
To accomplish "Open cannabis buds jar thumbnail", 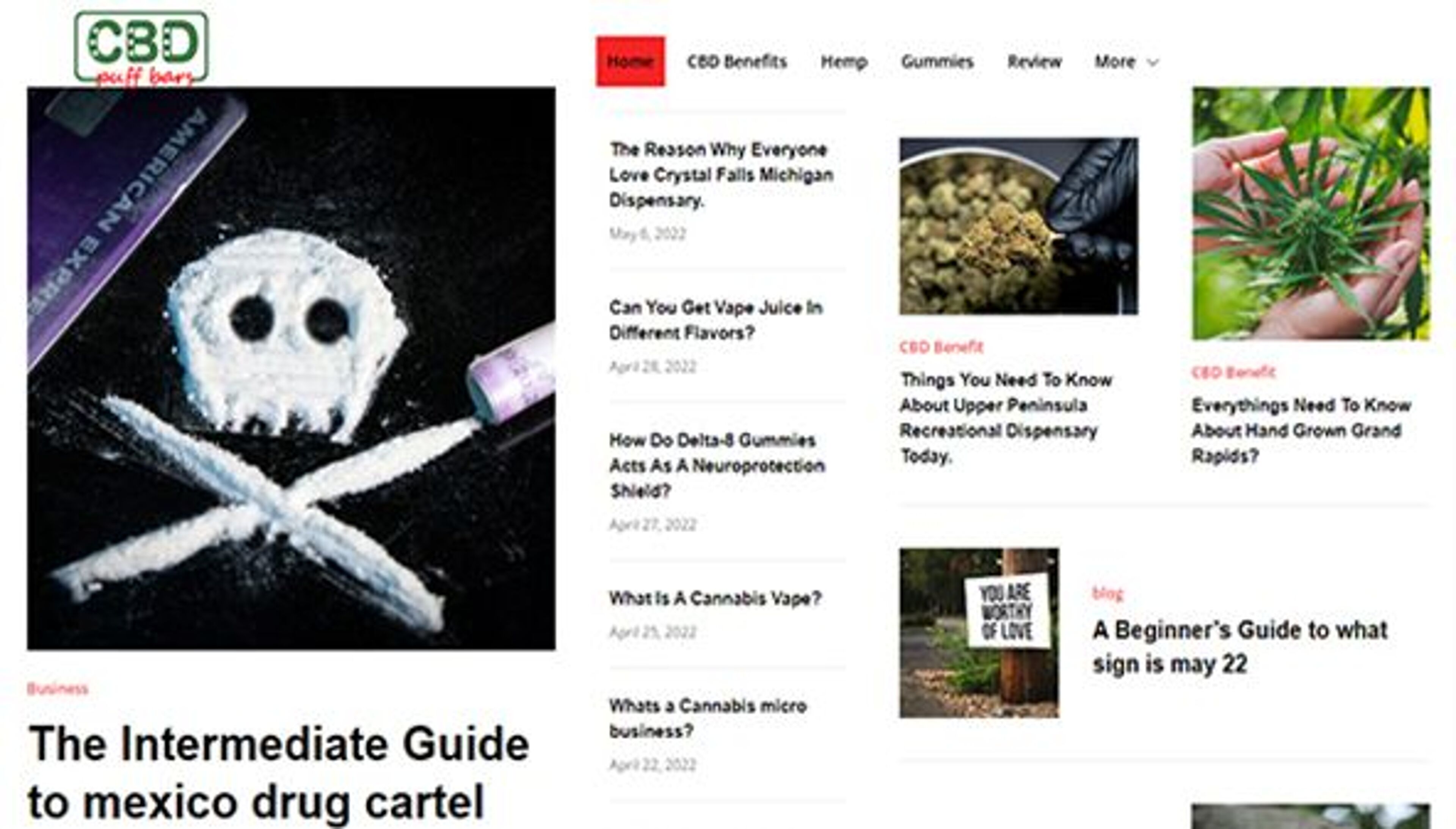I will 1018,226.
